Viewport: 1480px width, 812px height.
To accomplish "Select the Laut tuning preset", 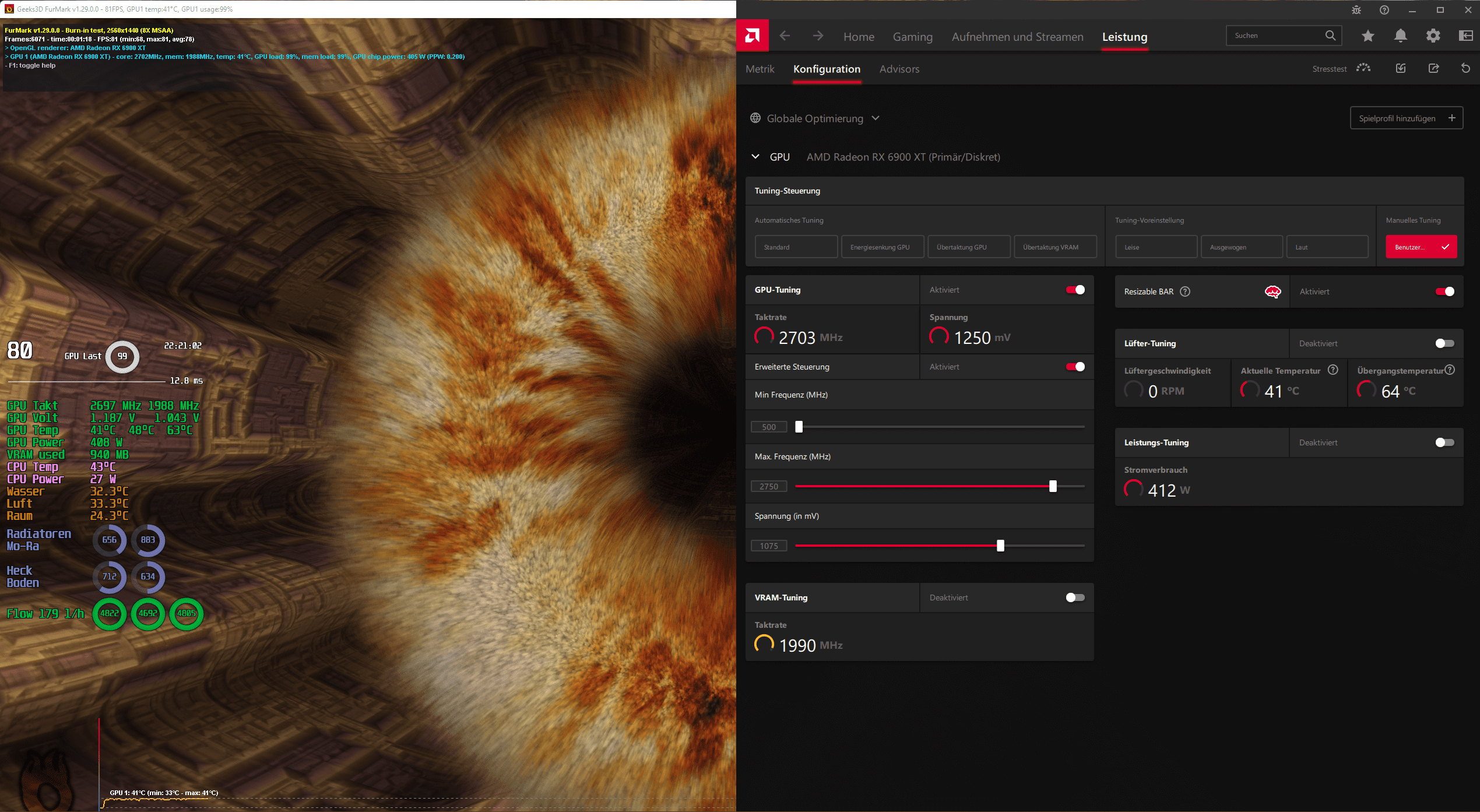I will point(1327,247).
